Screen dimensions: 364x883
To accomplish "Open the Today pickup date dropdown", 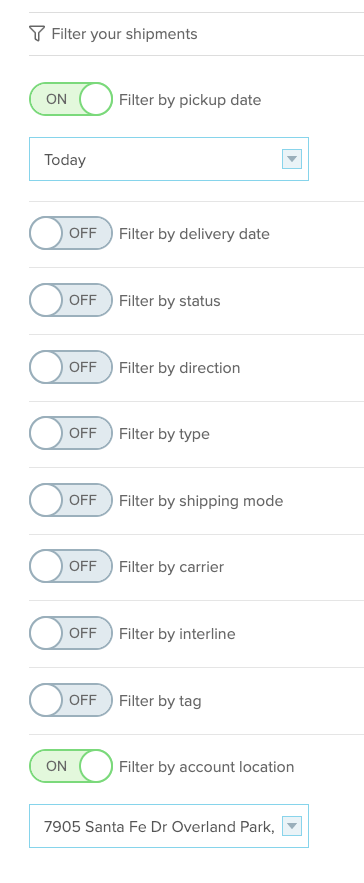I will (169, 159).
